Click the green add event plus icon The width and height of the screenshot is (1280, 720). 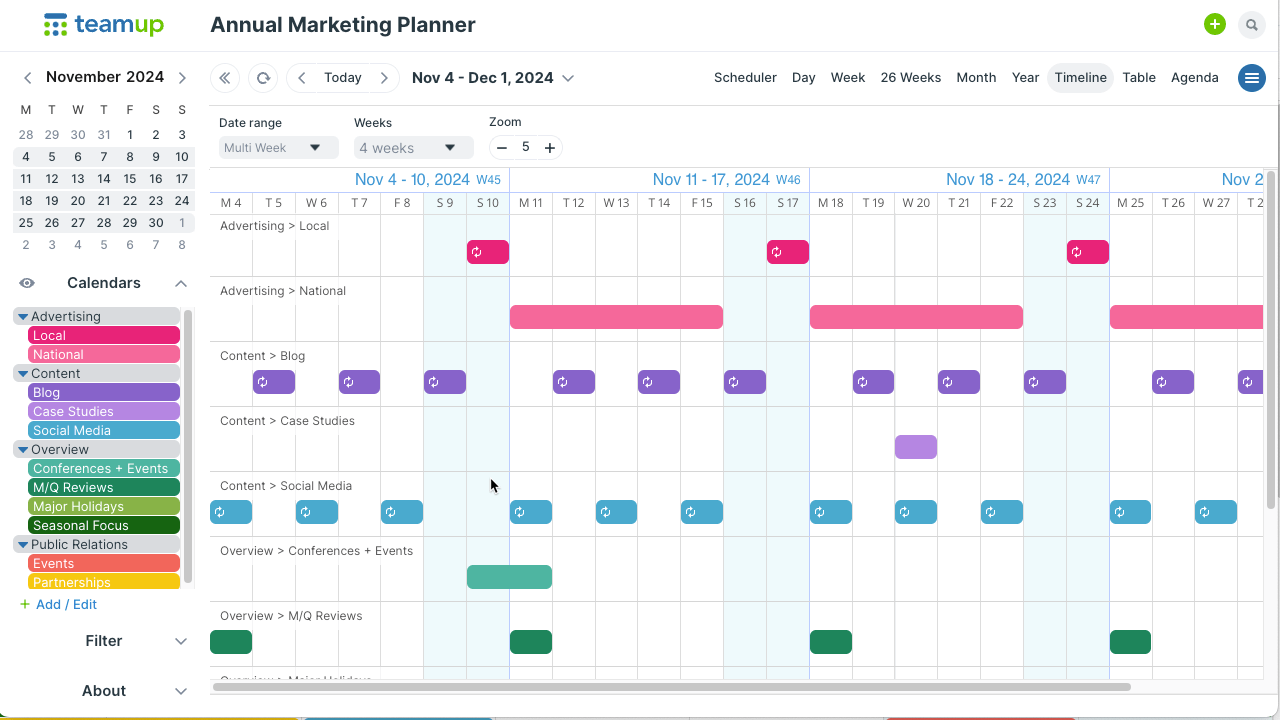pyautogui.click(x=1214, y=25)
